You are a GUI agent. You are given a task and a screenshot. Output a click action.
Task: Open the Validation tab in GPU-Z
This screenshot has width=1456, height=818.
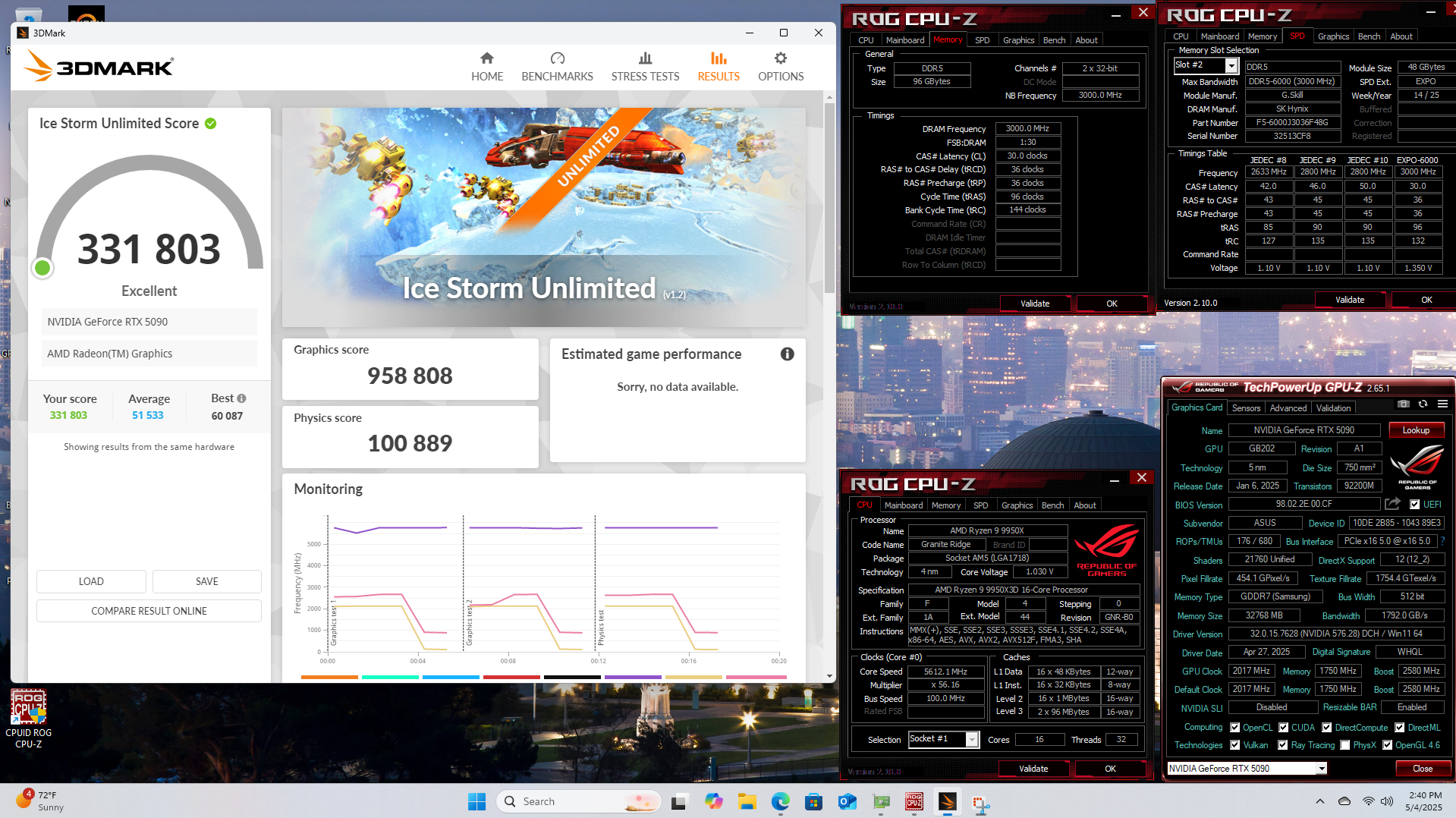(1333, 408)
